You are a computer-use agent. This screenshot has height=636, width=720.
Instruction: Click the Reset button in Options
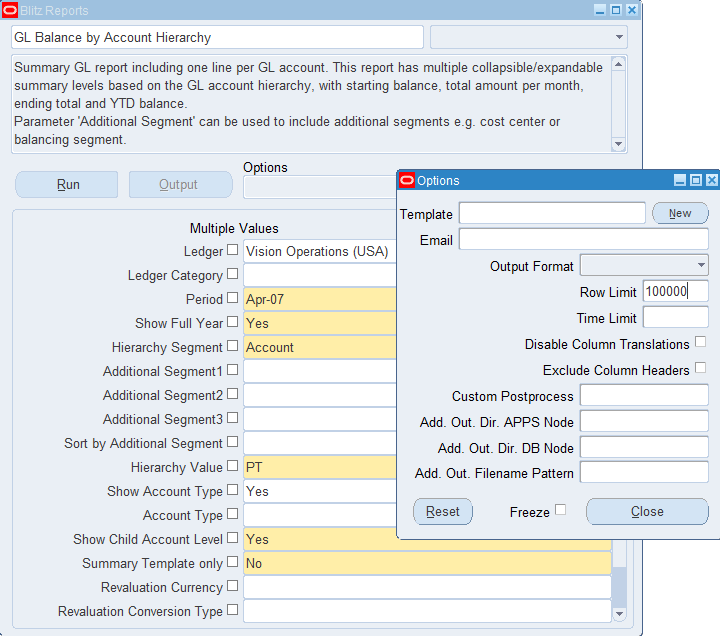(443, 512)
